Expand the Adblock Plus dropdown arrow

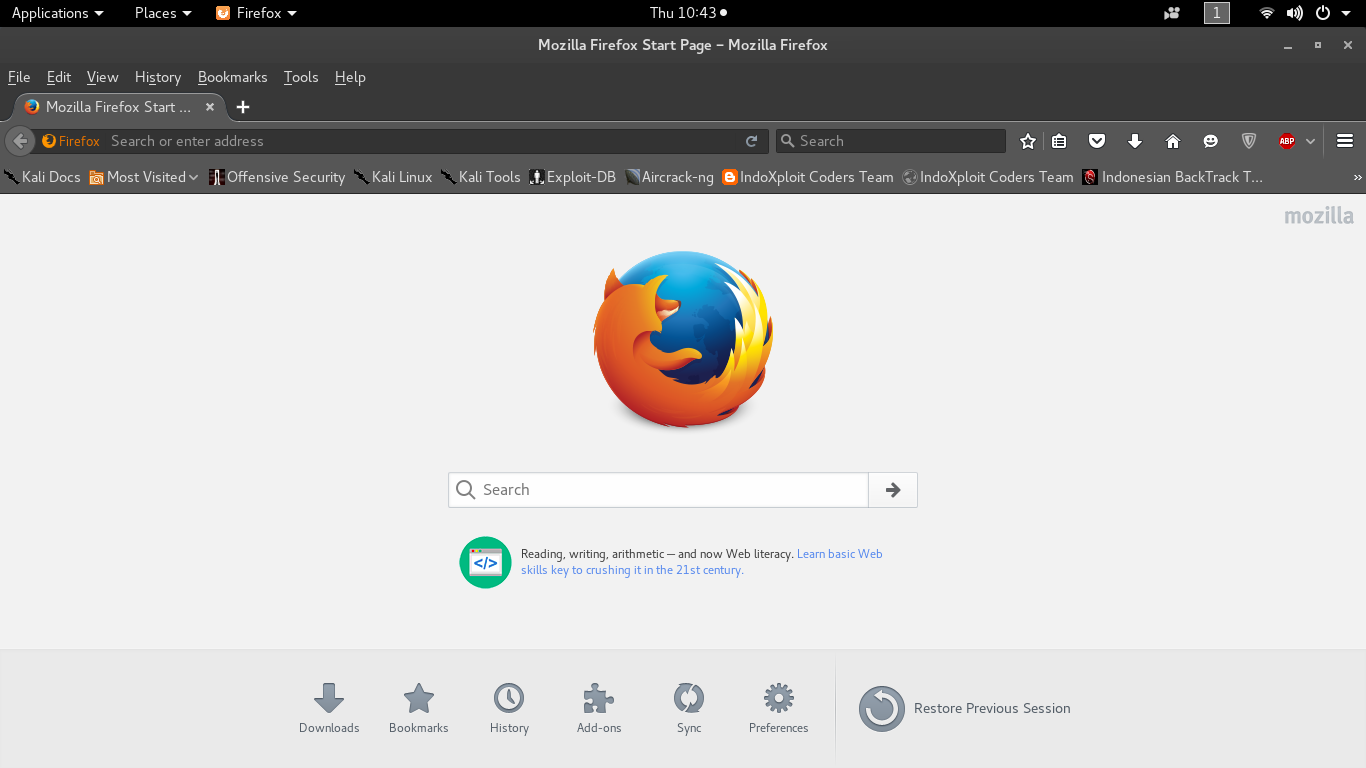coord(1310,141)
